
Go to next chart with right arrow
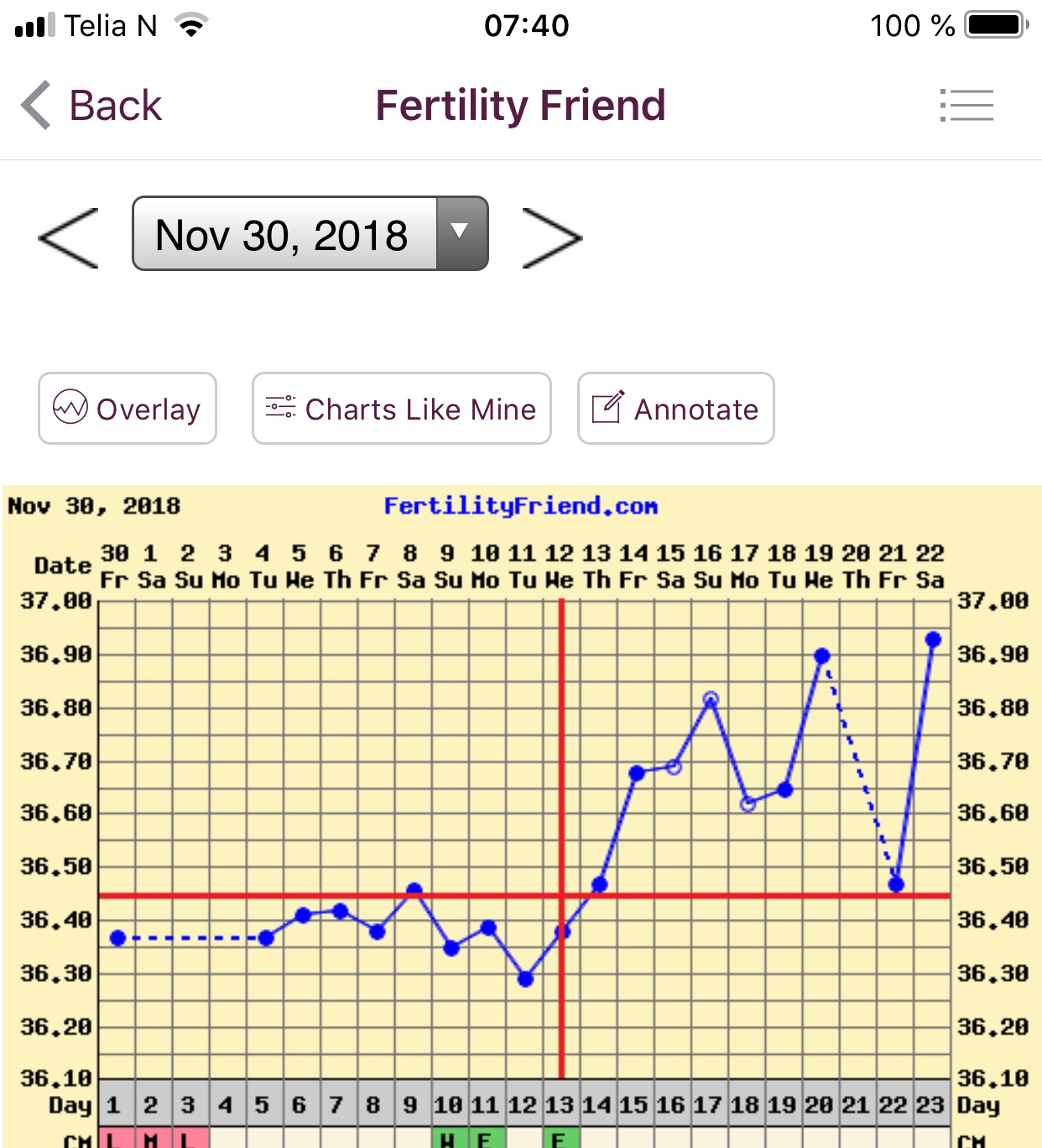click(x=552, y=238)
